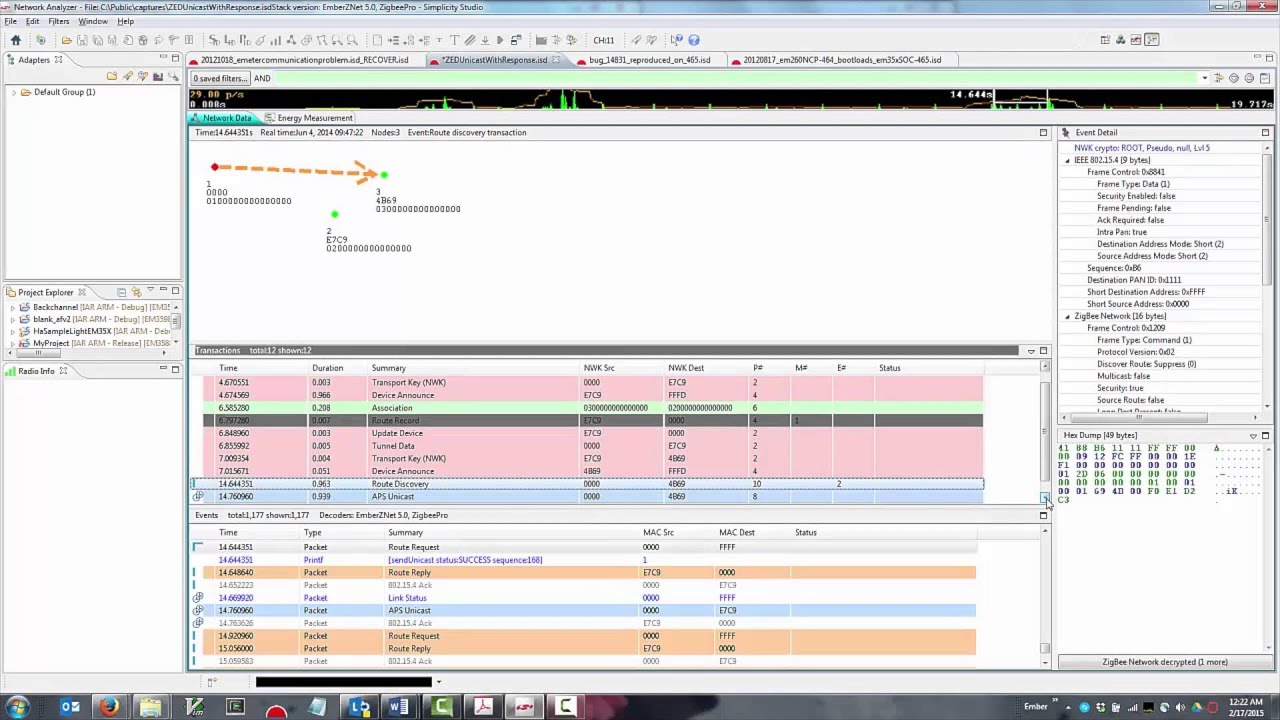Maximize the Transactions pane
Viewport: 1280px width, 720px height.
tap(1043, 351)
